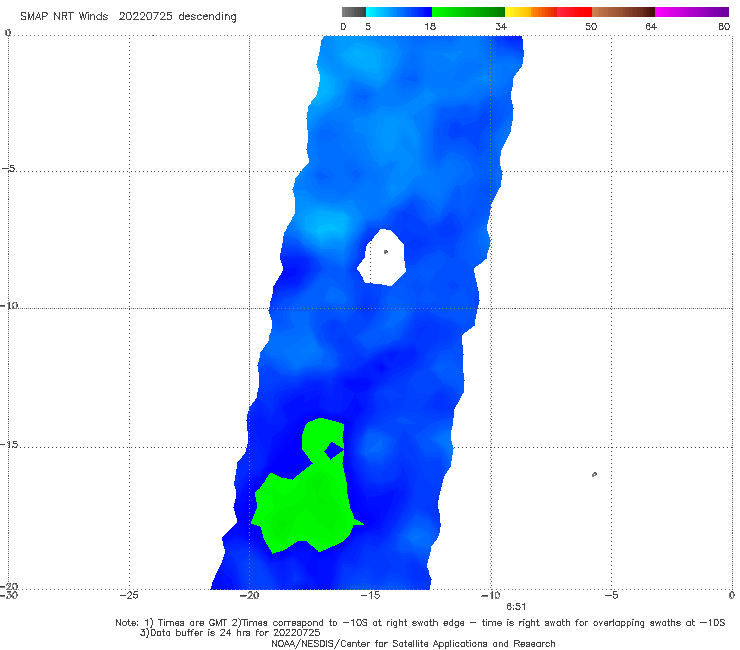The width and height of the screenshot is (740, 650).
Task: Click the "-25" longitude axis label
Action: (x=129, y=595)
